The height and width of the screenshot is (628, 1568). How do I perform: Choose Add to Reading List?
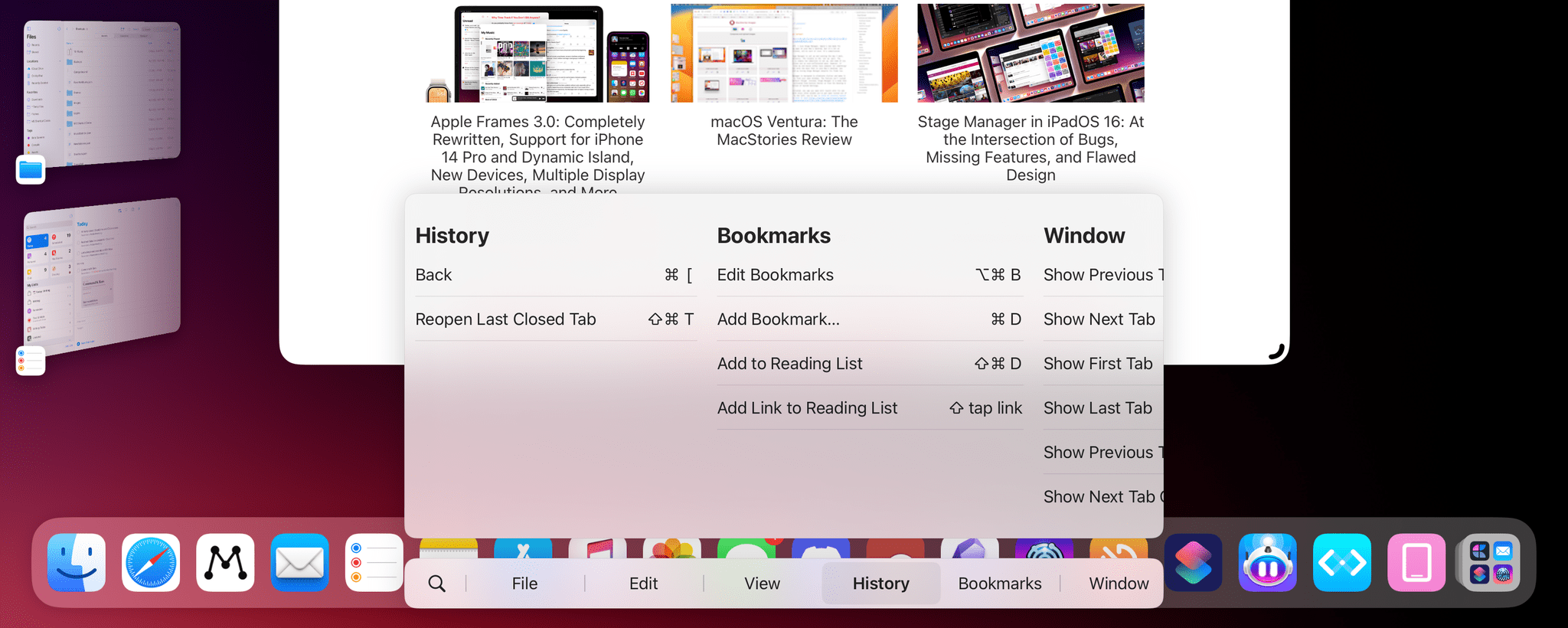[870, 364]
